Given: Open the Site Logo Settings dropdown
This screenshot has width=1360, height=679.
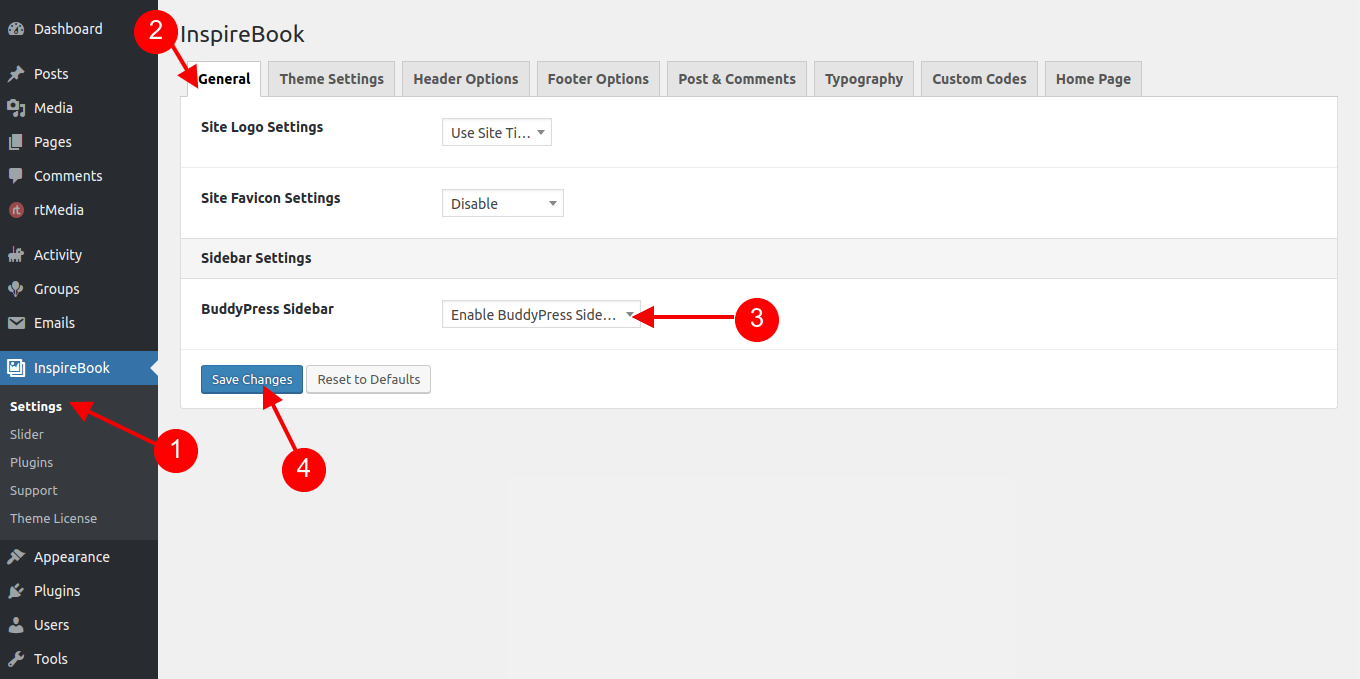Looking at the screenshot, I should tap(497, 133).
